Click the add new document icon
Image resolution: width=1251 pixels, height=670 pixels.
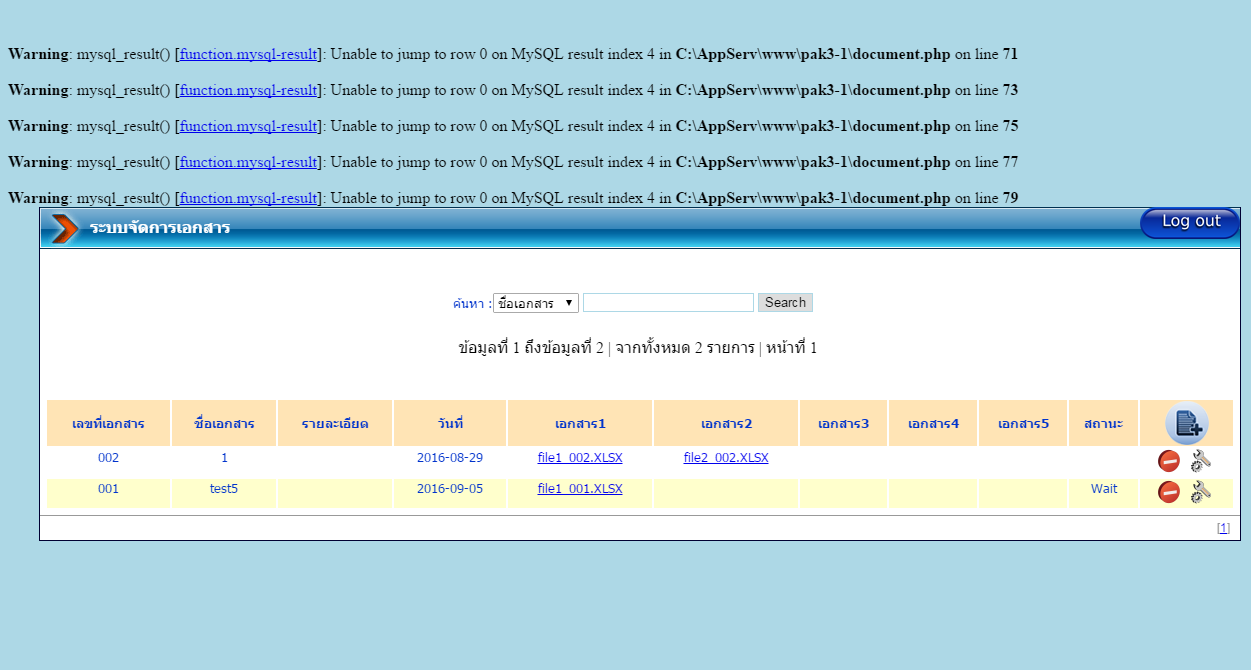[x=1186, y=424]
